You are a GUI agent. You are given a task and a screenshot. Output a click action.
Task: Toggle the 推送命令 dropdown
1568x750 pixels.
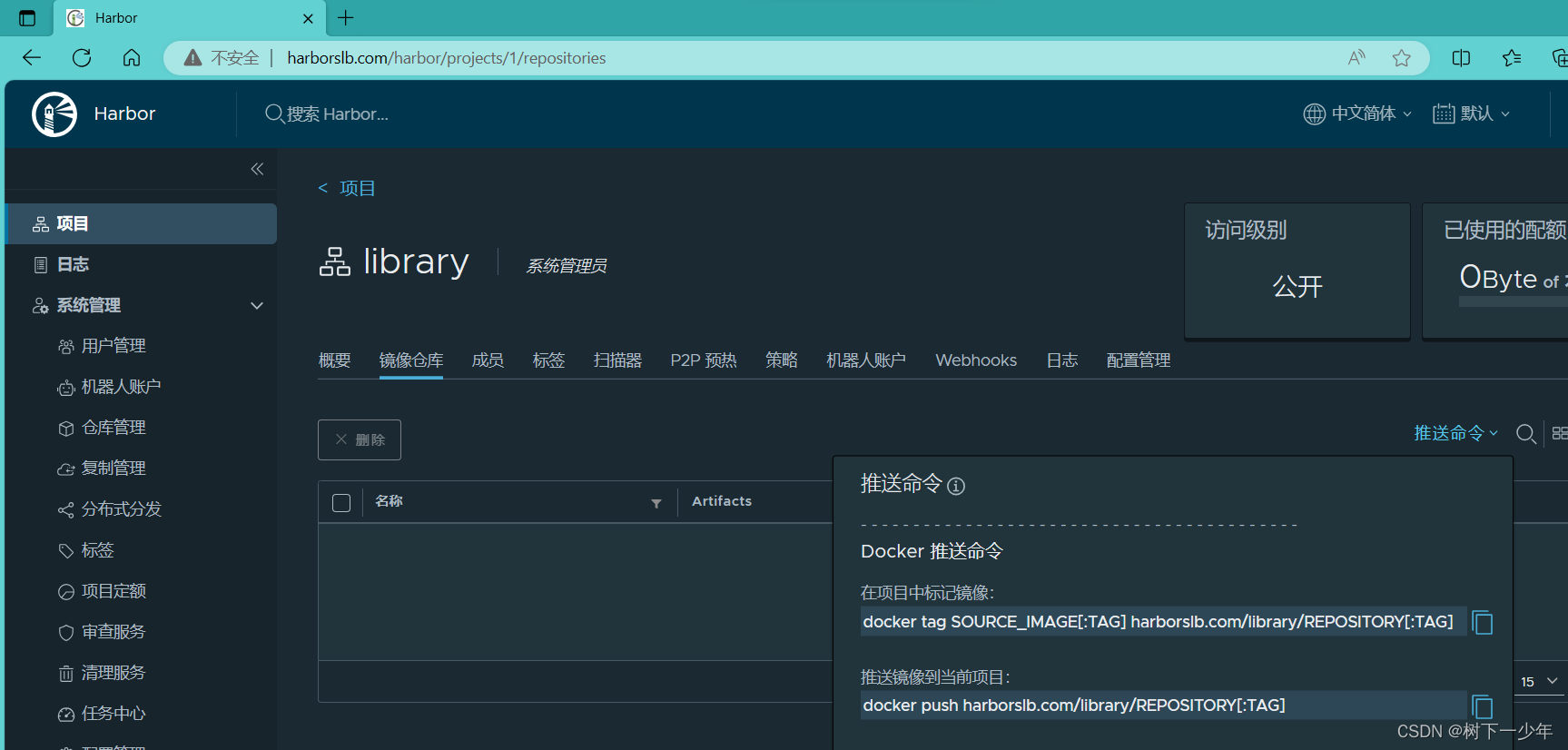coord(1455,433)
